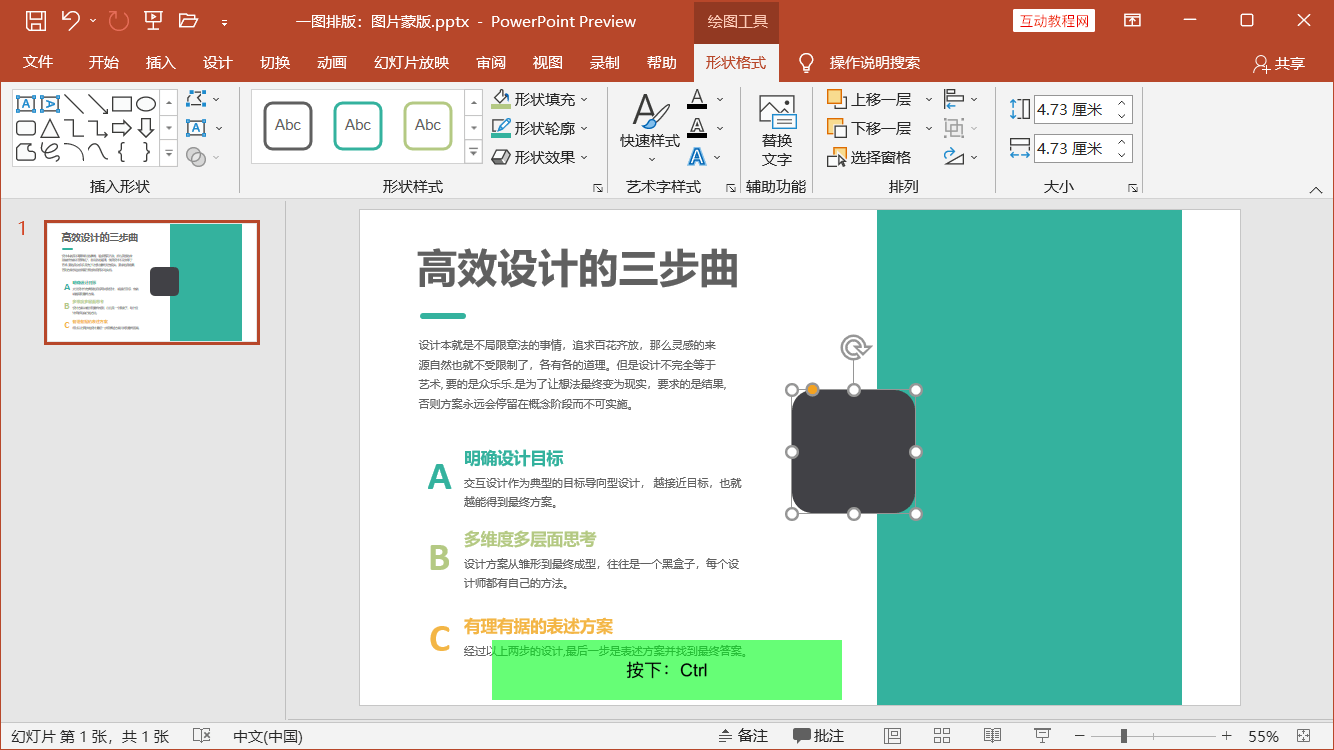The image size is (1334, 750).
Task: Click the spell check icon in status bar
Action: pos(201,736)
